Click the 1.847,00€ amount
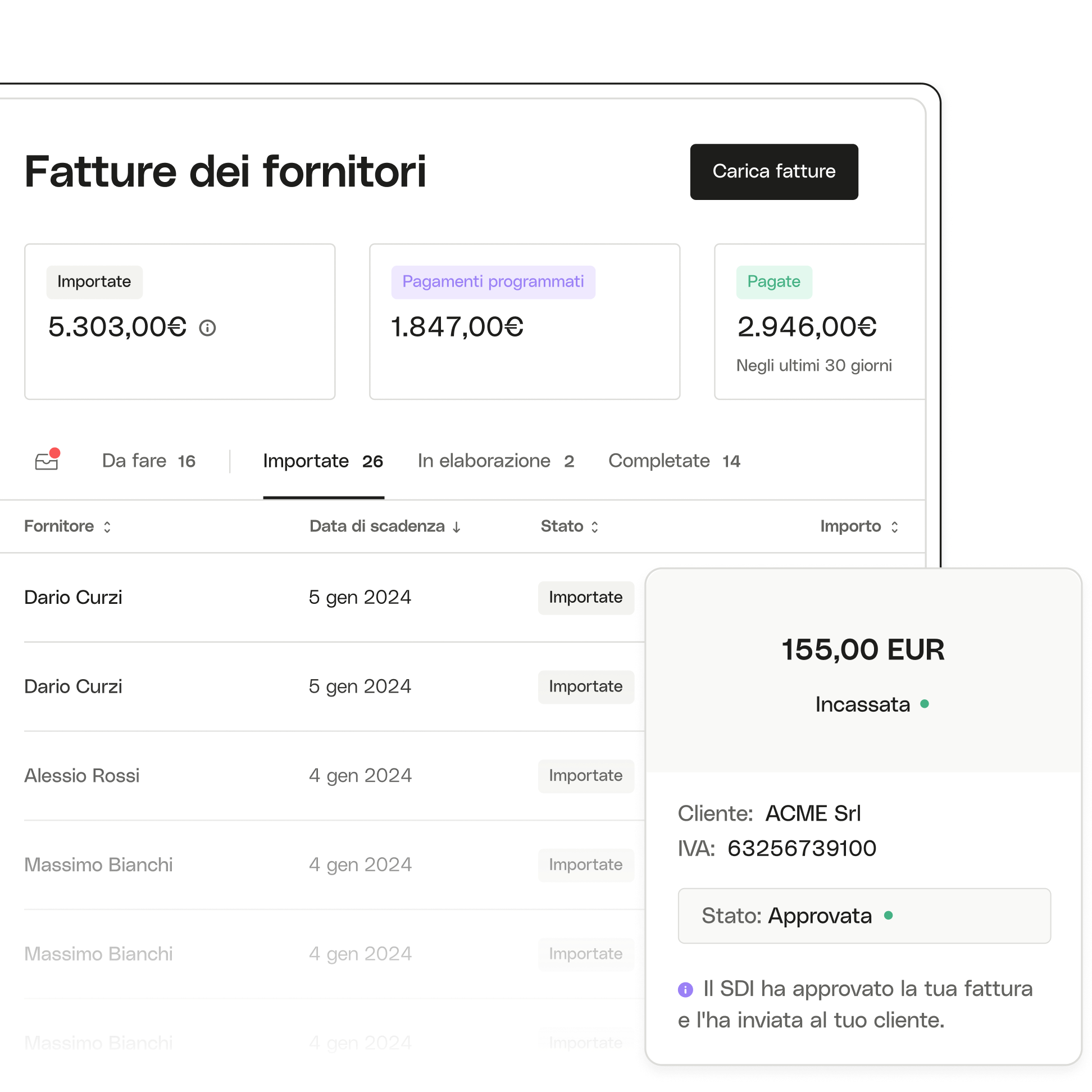 (457, 327)
